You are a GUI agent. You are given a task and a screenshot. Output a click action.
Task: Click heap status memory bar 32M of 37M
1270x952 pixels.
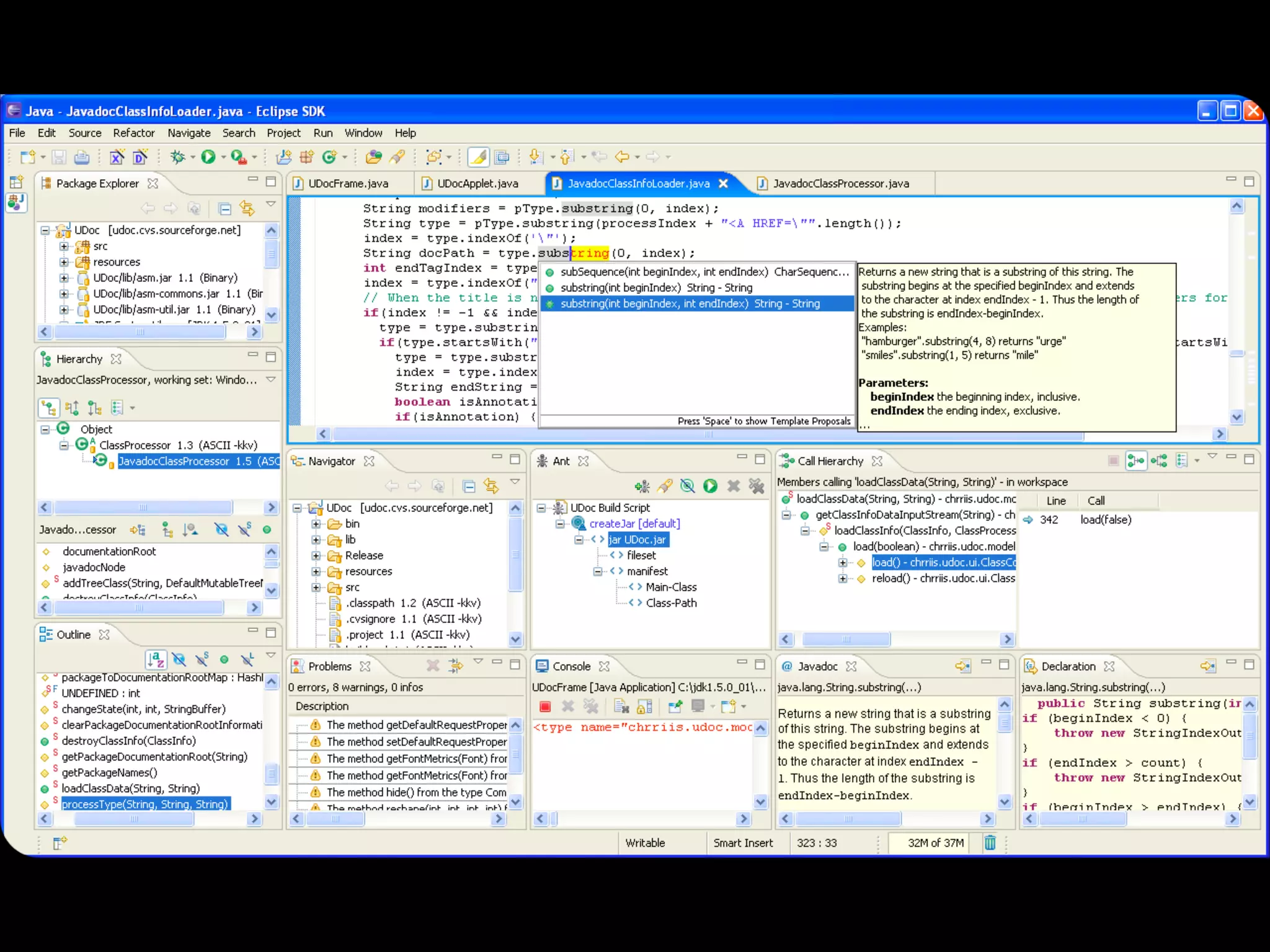(935, 843)
